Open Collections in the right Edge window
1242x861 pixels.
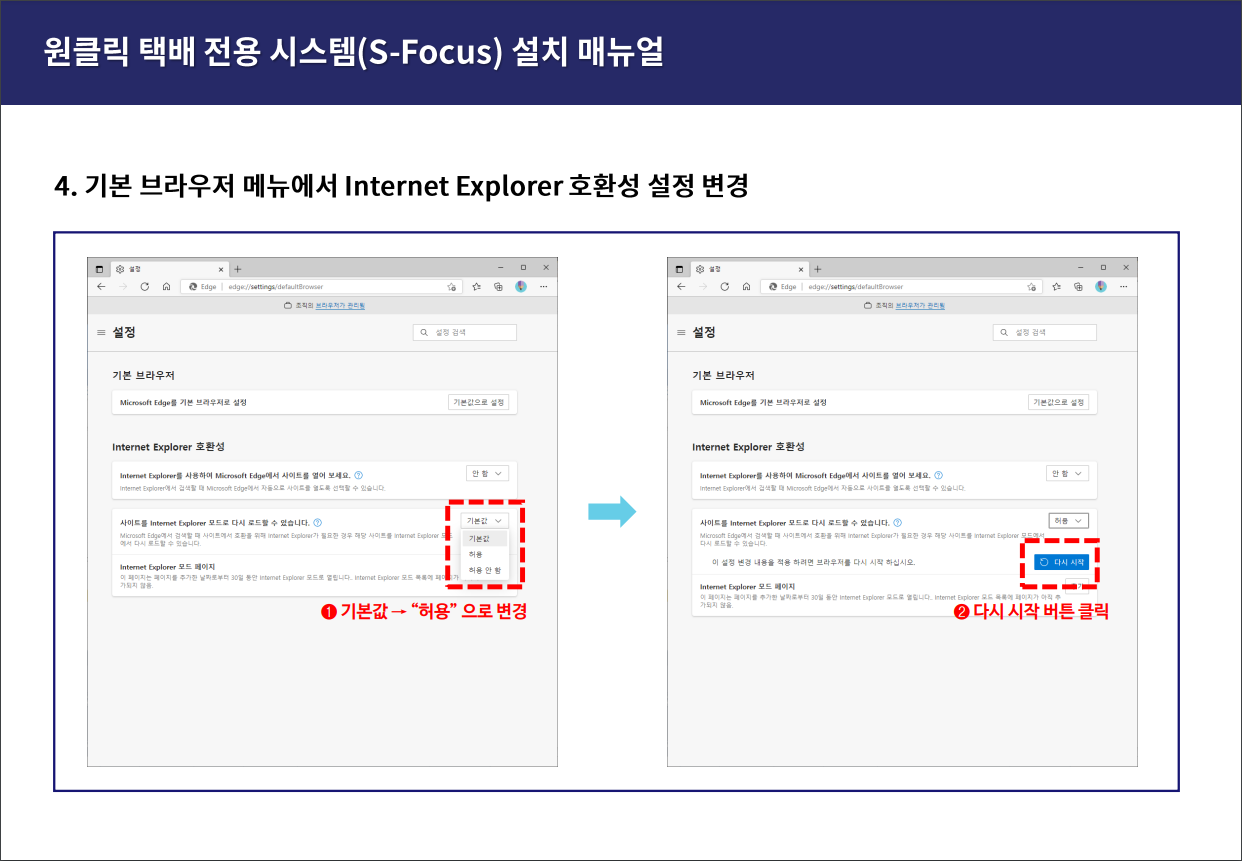pos(1078,286)
